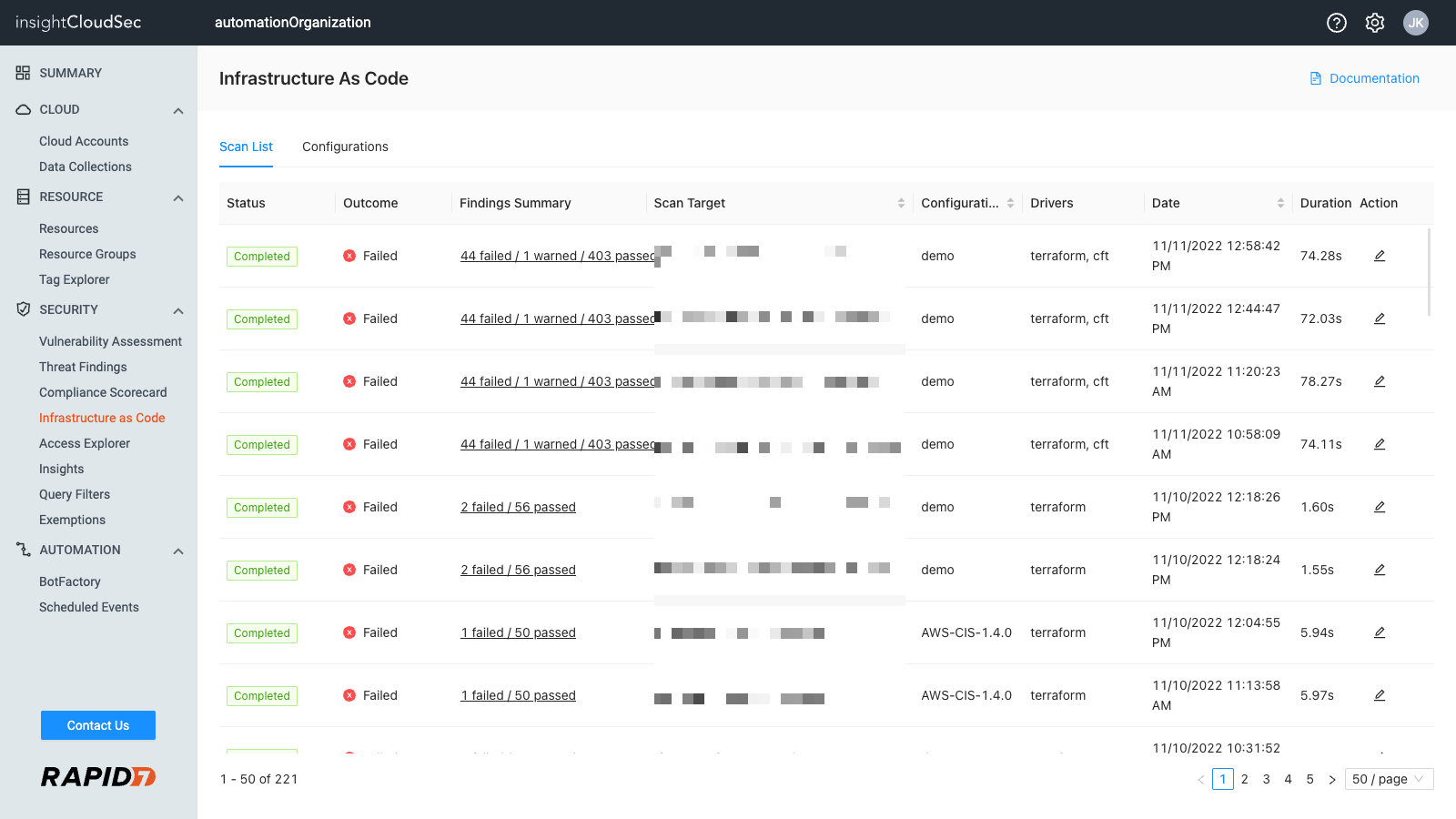Open Summary in the sidebar
This screenshot has height=819, width=1456.
70,73
